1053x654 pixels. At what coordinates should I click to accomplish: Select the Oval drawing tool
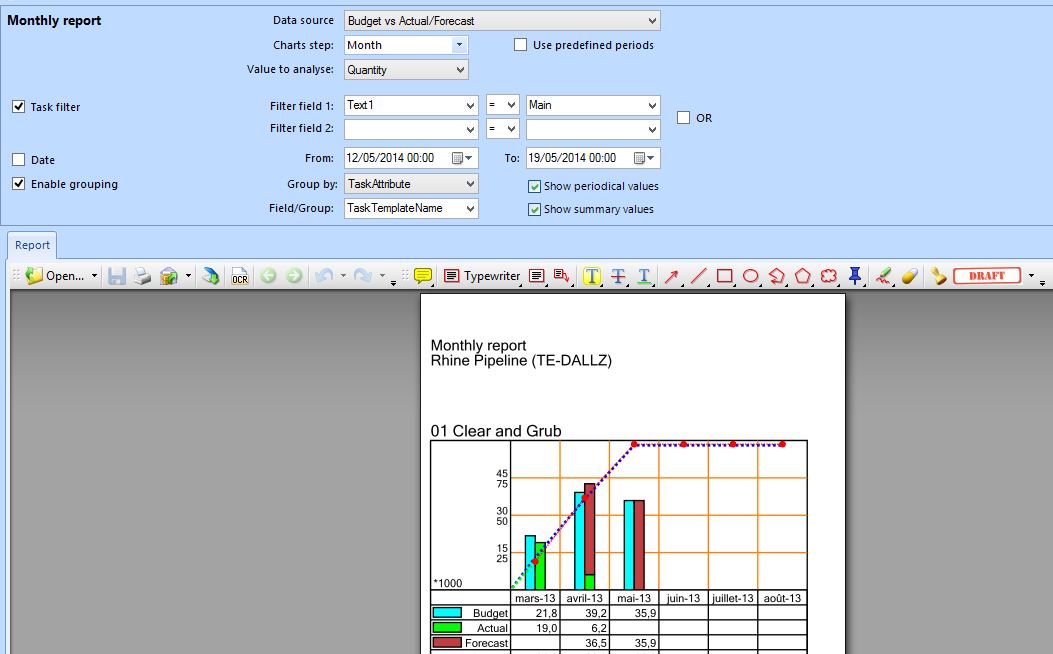[x=751, y=276]
